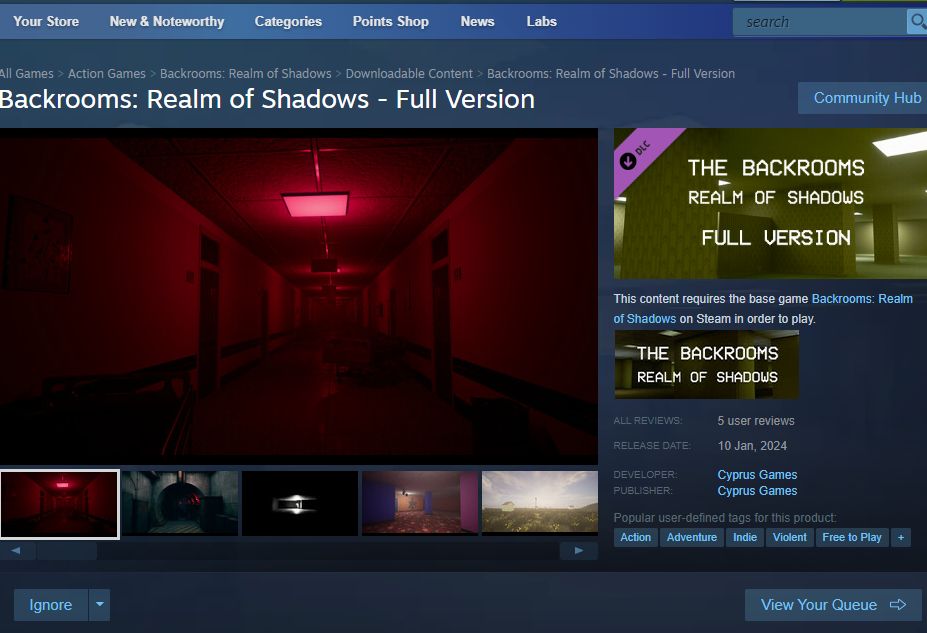
Task: Open the Categories menu
Action: click(x=288, y=21)
